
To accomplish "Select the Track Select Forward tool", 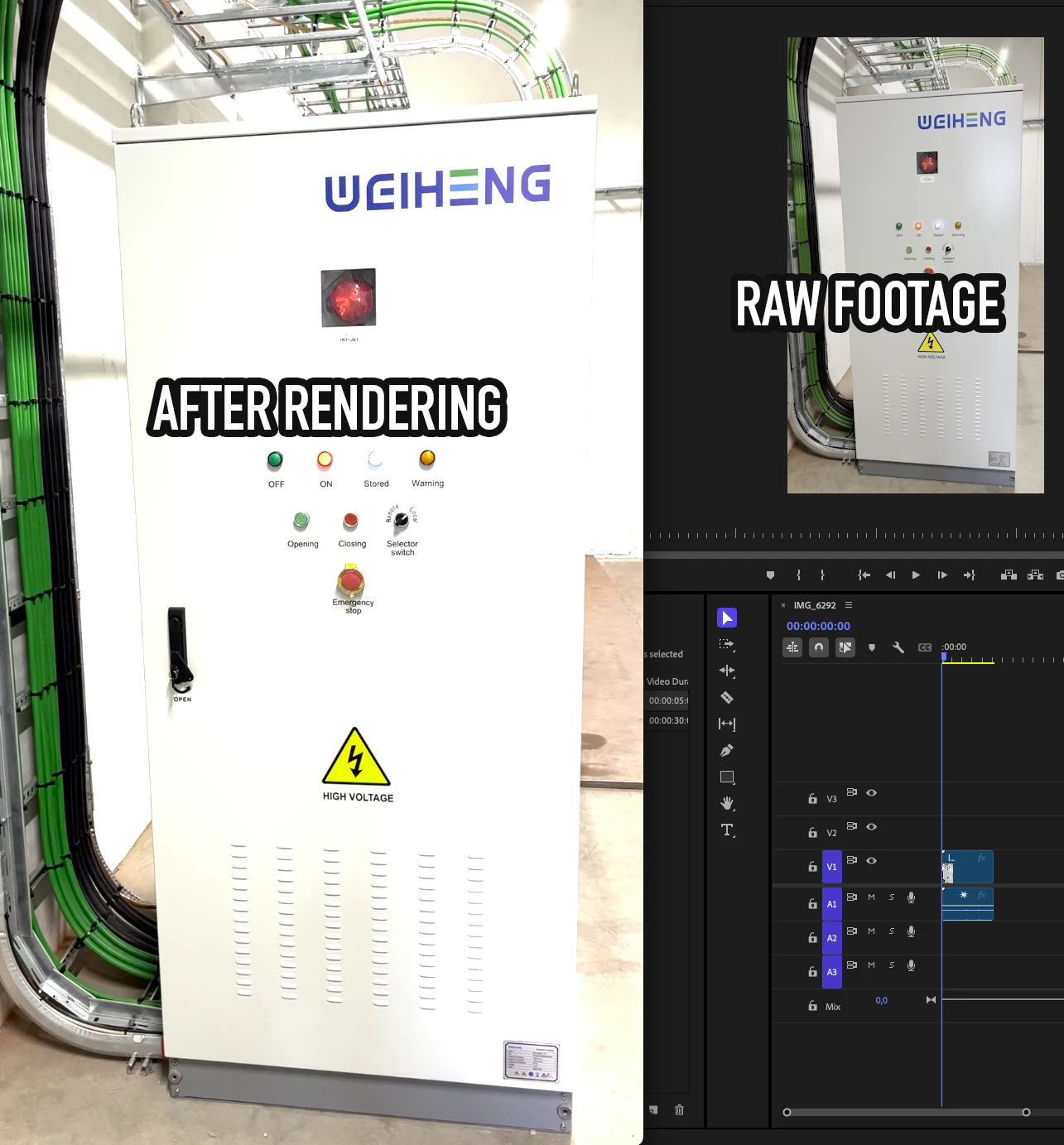I will [727, 645].
